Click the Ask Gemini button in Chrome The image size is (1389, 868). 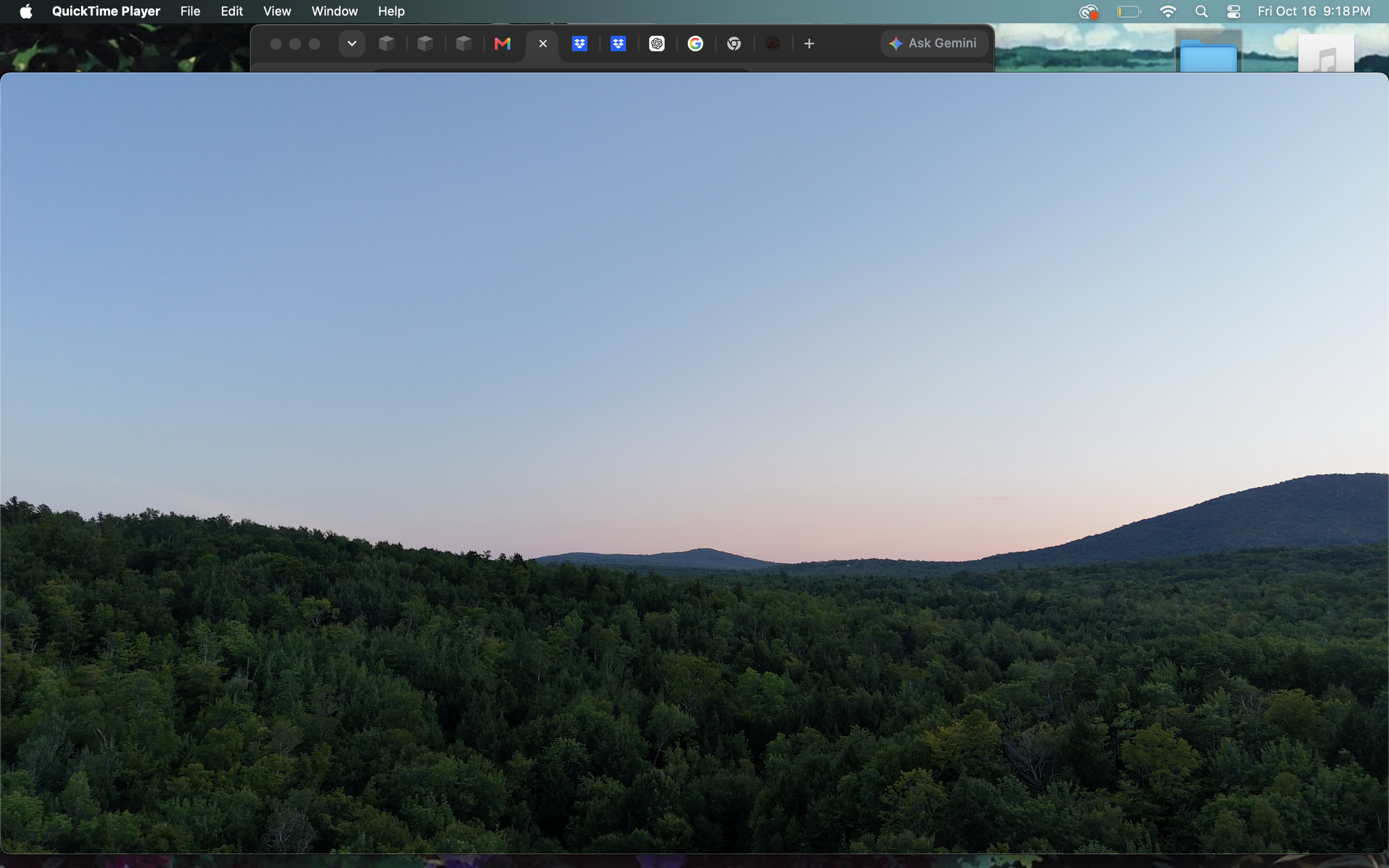934,44
